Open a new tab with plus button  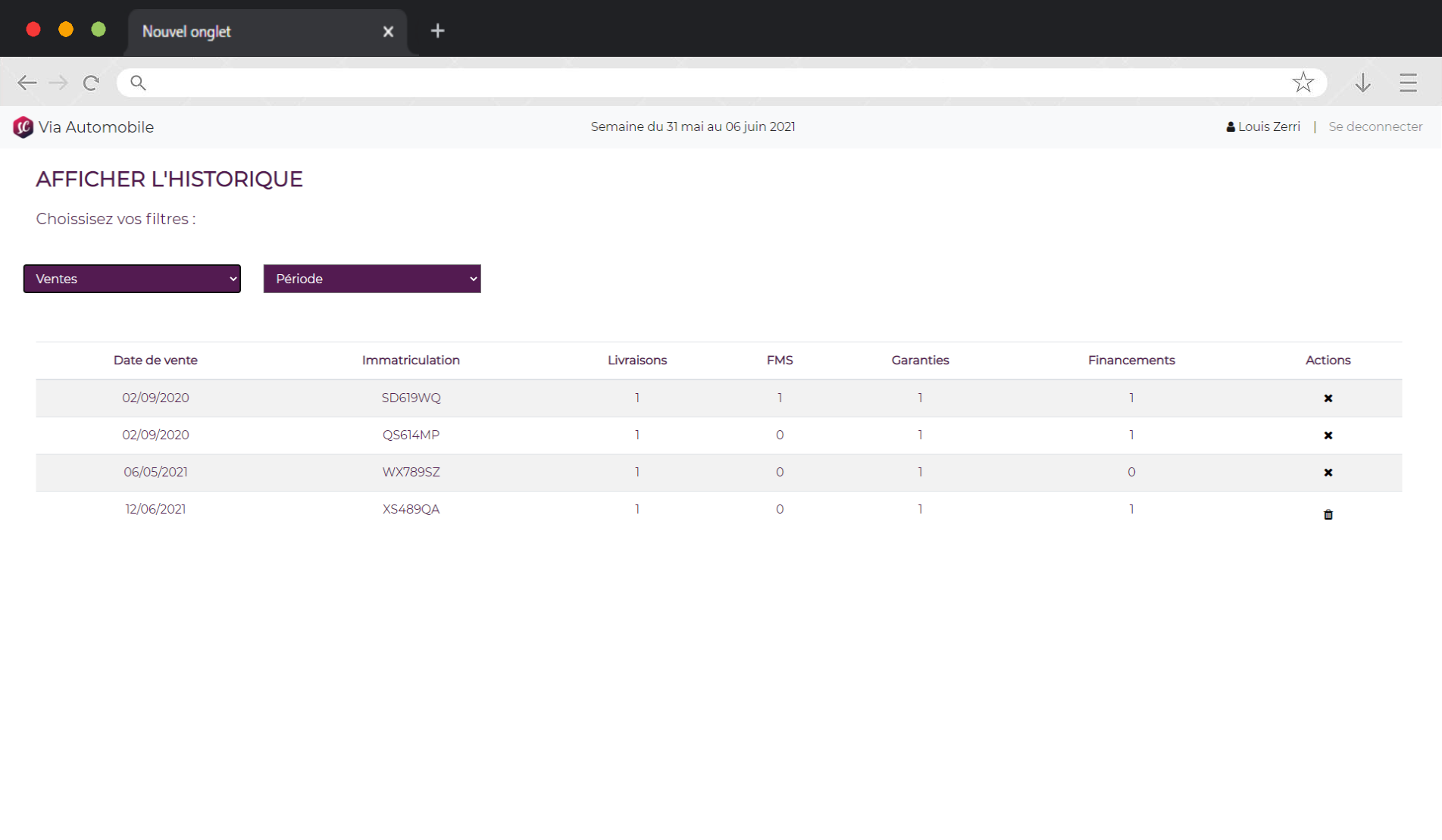click(437, 31)
